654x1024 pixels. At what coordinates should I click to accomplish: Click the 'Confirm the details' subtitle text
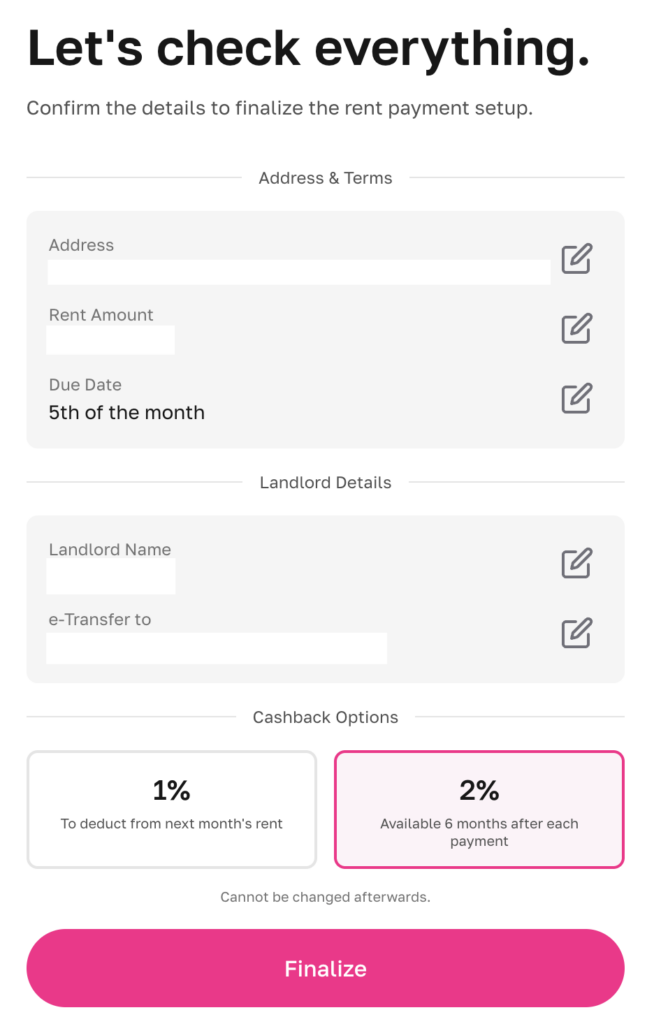coord(280,108)
